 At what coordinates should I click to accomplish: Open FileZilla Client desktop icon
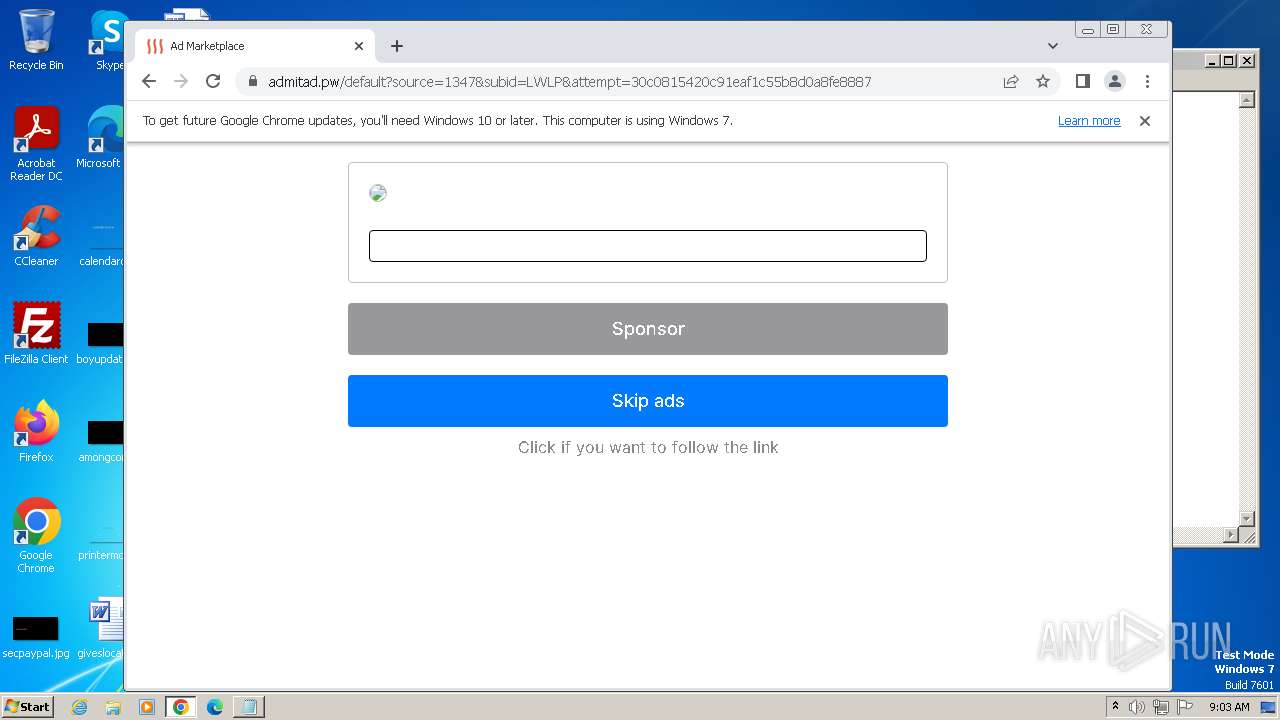36,333
